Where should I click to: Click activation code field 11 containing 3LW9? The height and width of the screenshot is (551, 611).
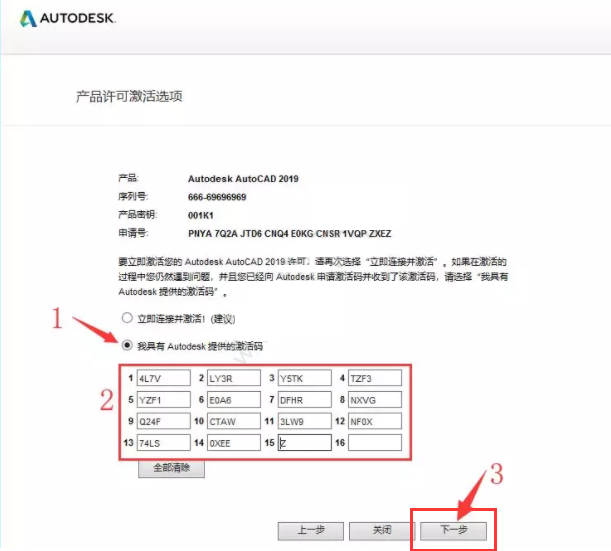point(305,421)
